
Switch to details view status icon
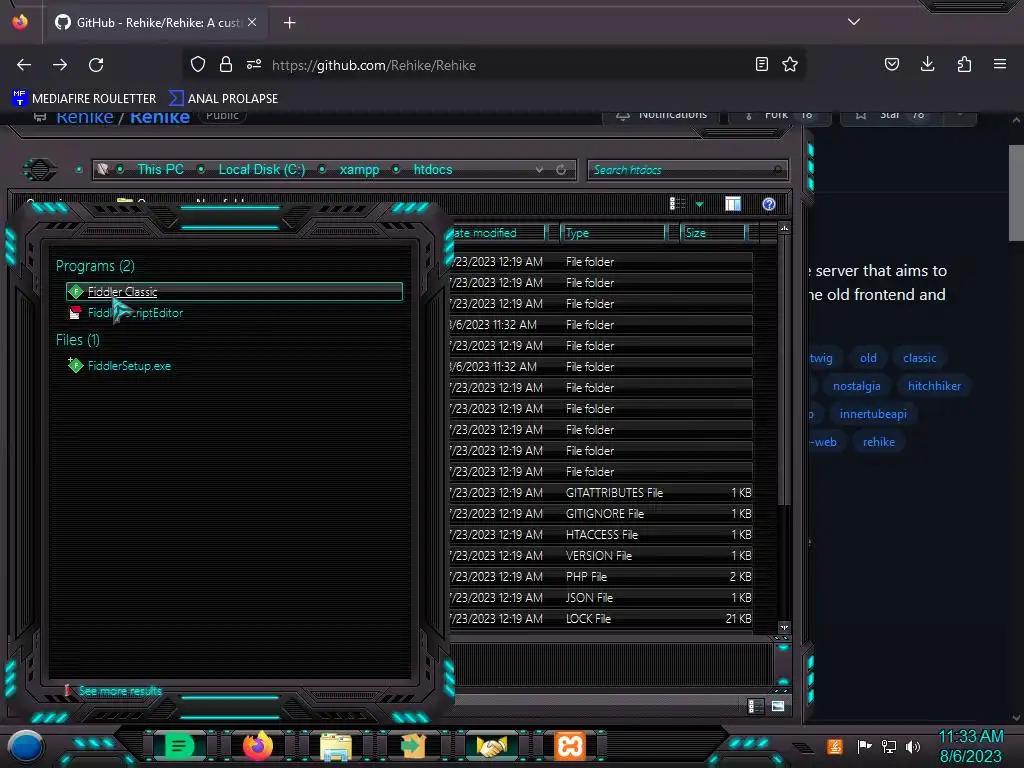click(x=756, y=706)
